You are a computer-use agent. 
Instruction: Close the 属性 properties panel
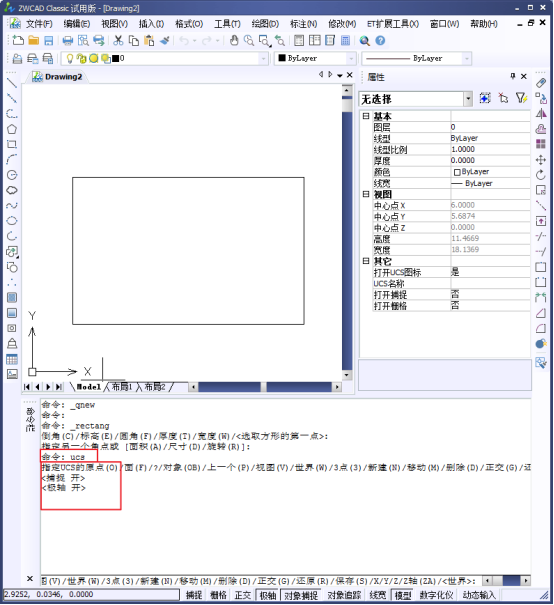524,76
